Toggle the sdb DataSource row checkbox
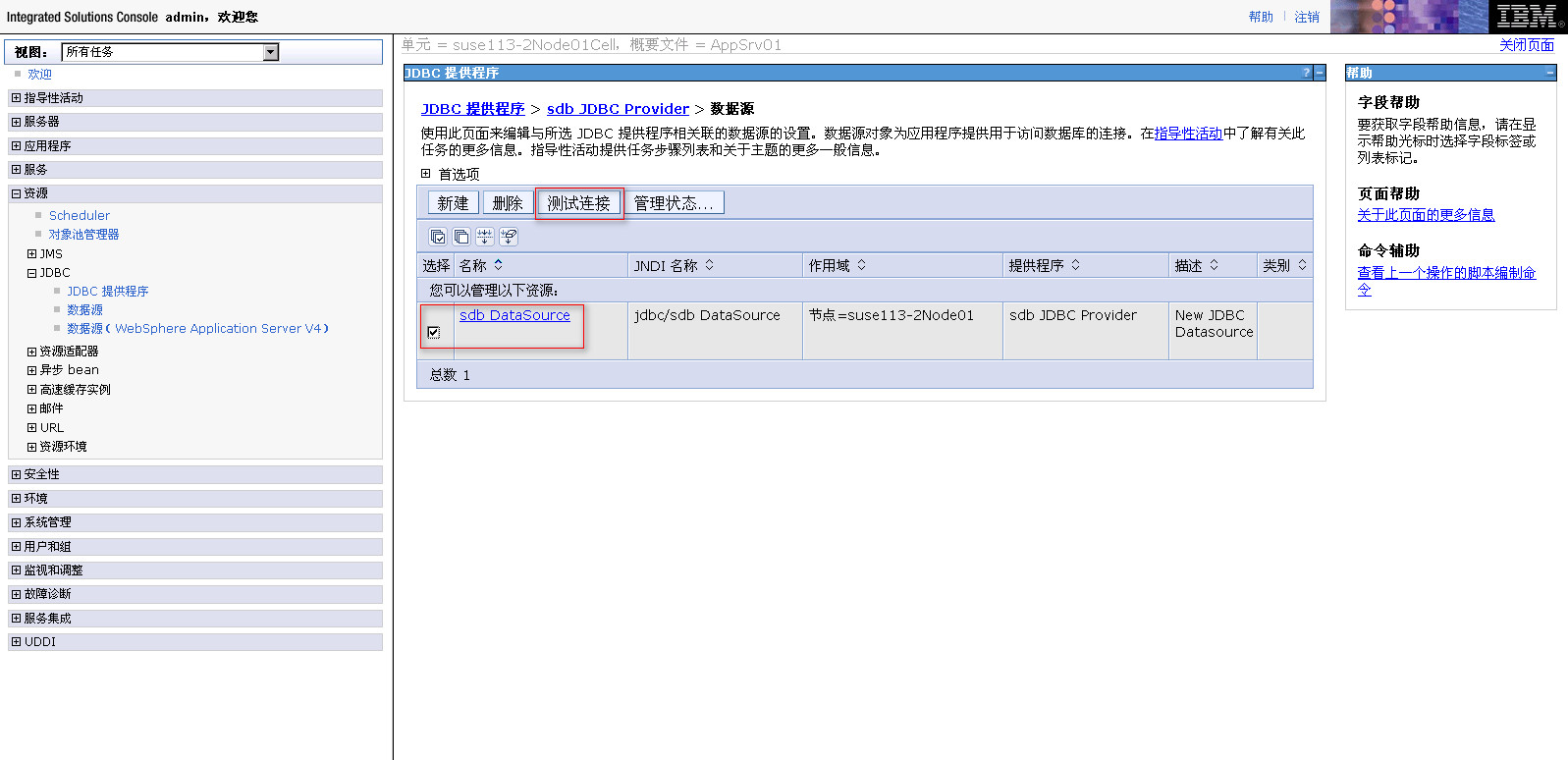This screenshot has width=1568, height=760. [x=434, y=332]
